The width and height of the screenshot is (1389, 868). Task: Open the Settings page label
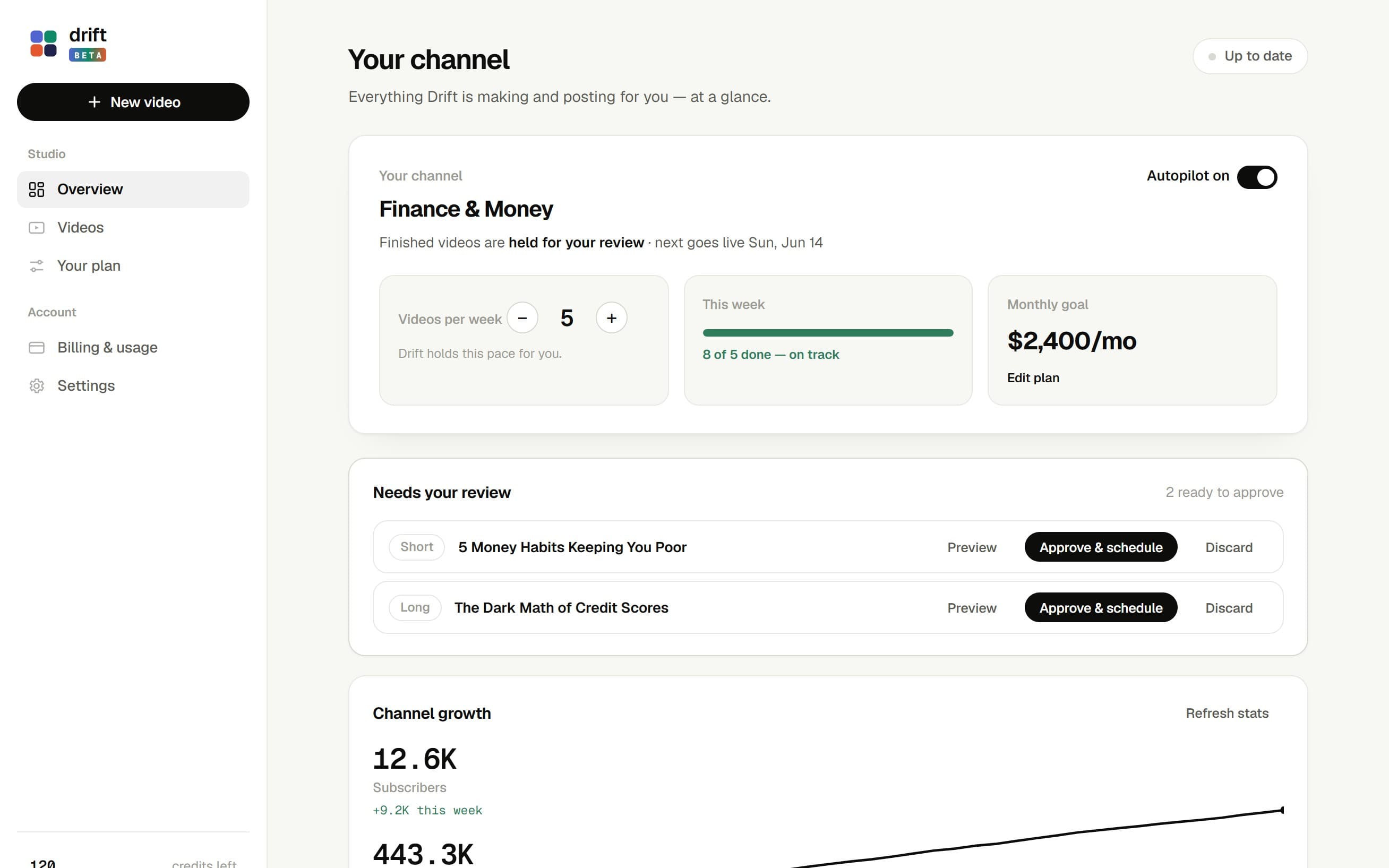pos(86,386)
